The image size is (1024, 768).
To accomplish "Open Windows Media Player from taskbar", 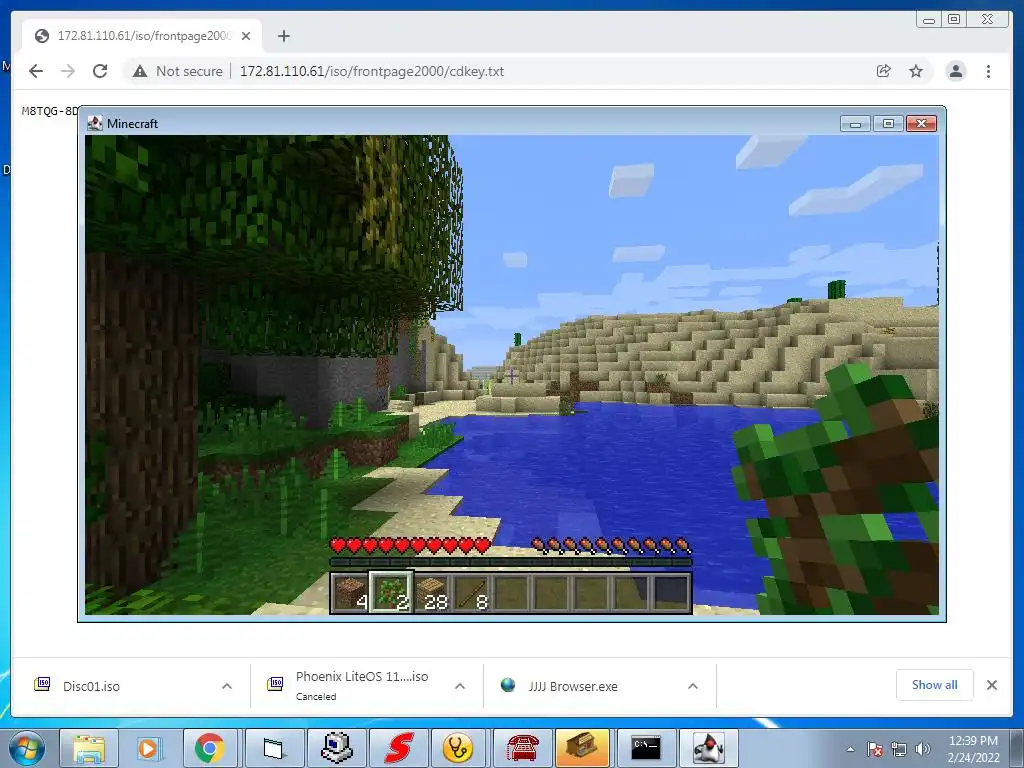I will (x=148, y=748).
